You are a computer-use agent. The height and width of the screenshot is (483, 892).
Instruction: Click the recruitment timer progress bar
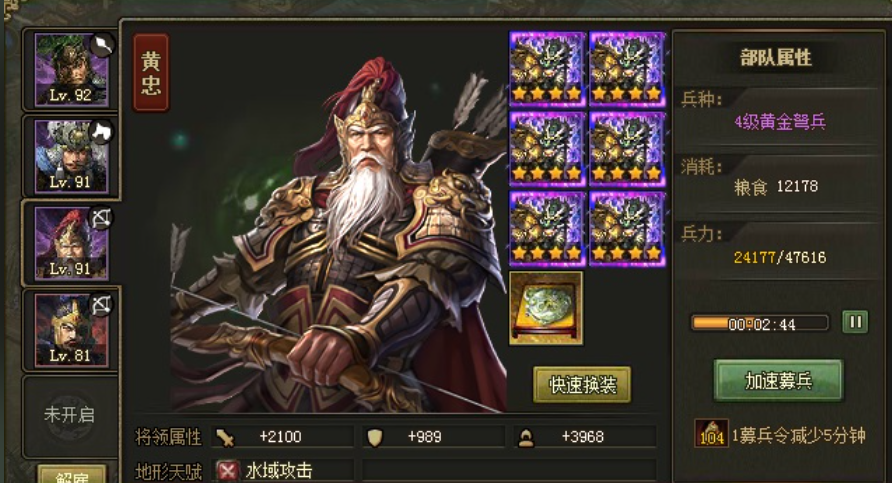click(760, 323)
